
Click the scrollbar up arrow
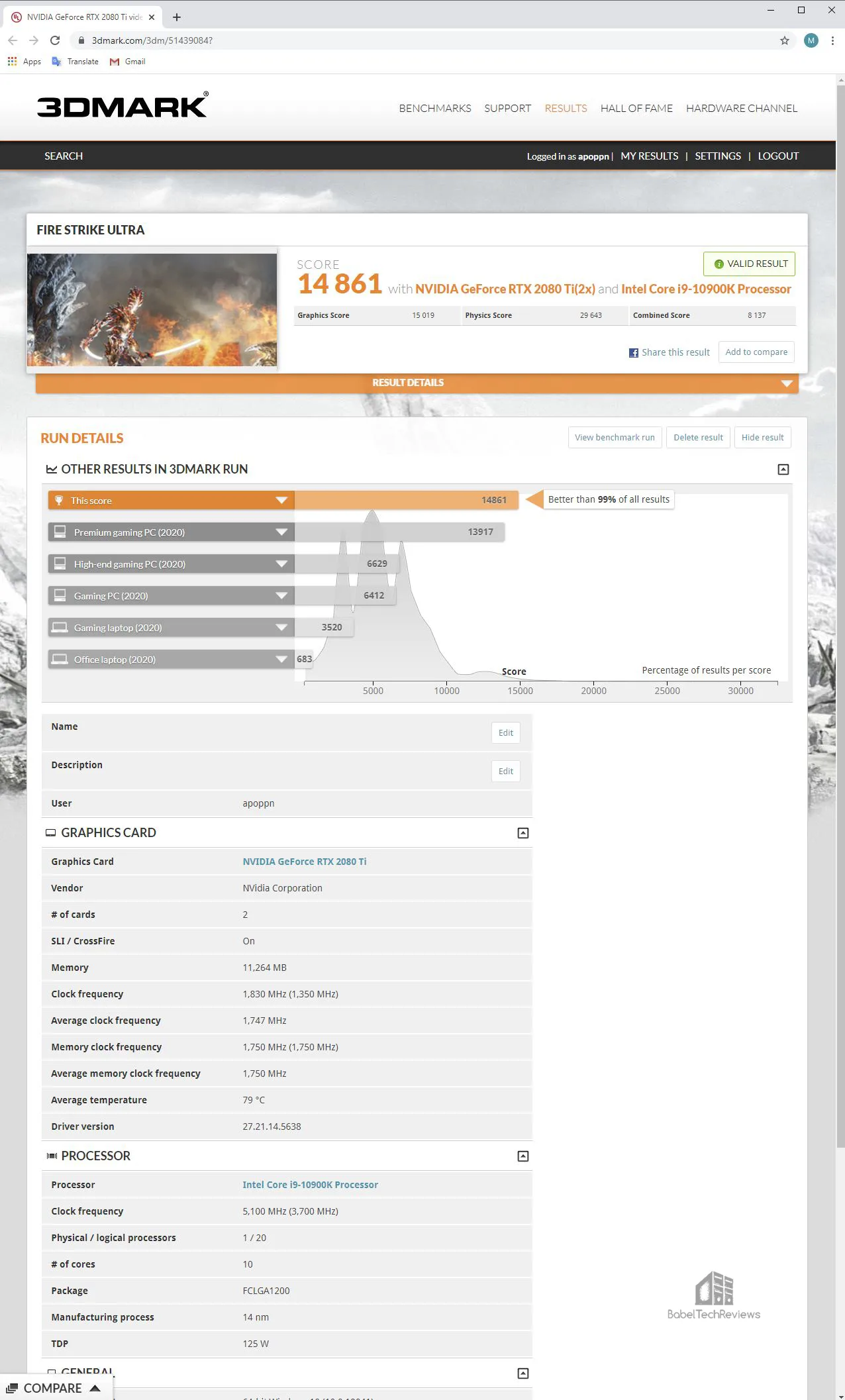[x=840, y=80]
